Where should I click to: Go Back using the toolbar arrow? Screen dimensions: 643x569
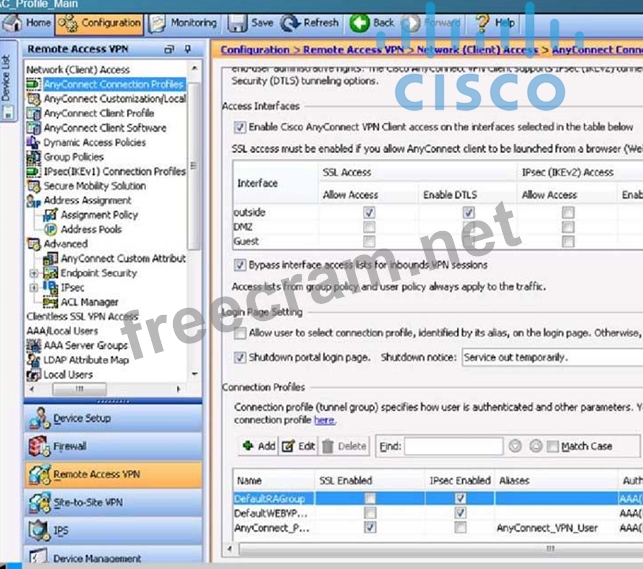tap(372, 22)
